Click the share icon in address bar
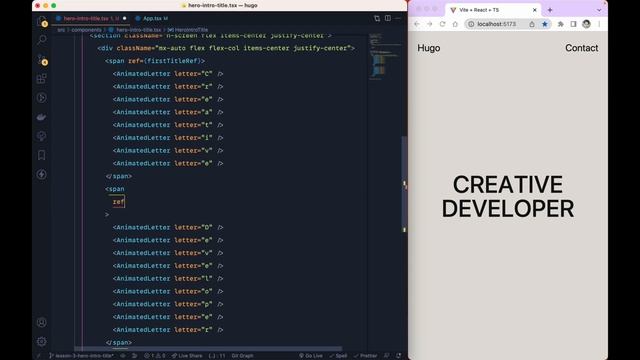 point(532,24)
